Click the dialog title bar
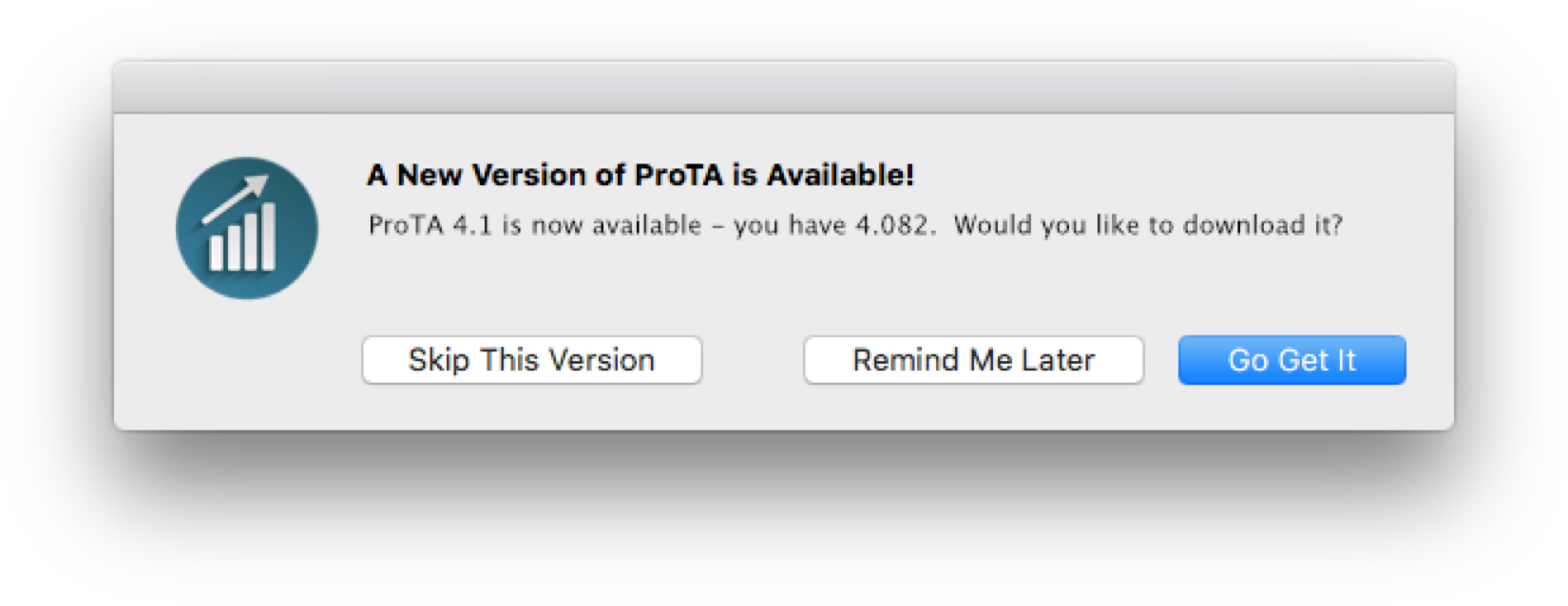This screenshot has height=606, width=1568. pyautogui.click(x=783, y=85)
